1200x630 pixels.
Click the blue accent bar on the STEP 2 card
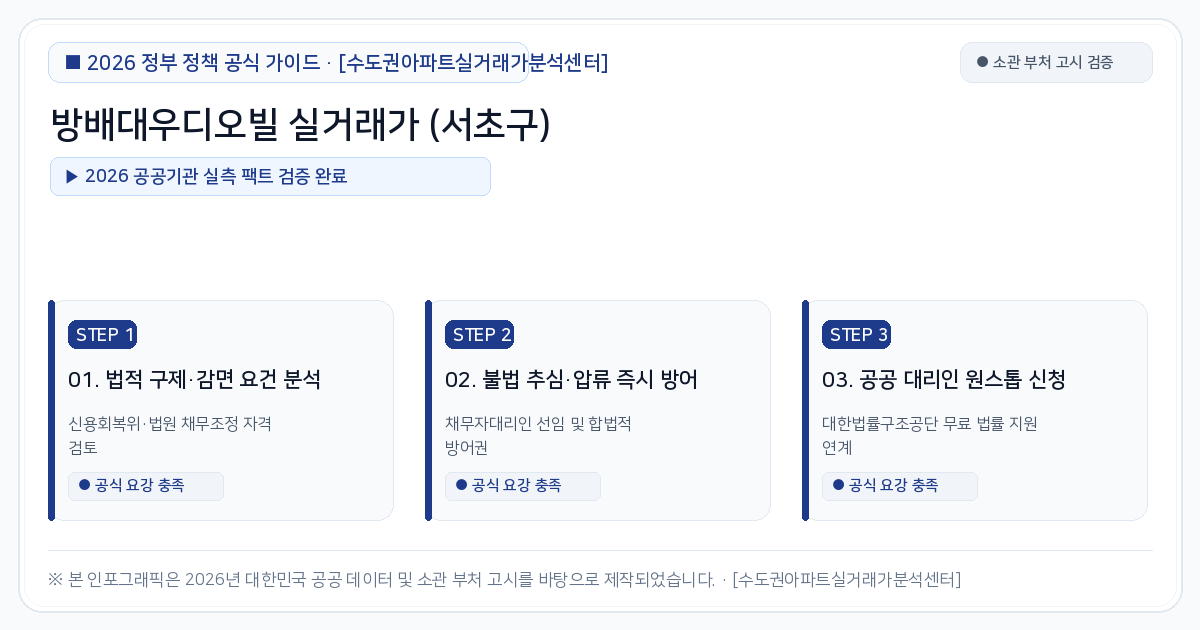[428, 410]
